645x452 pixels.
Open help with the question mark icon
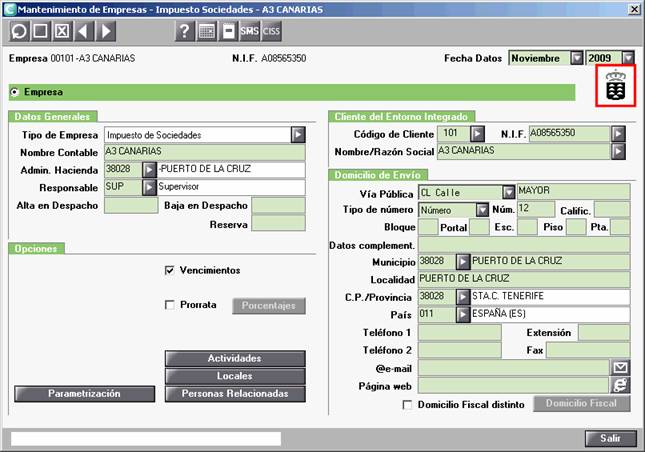pyautogui.click(x=185, y=31)
